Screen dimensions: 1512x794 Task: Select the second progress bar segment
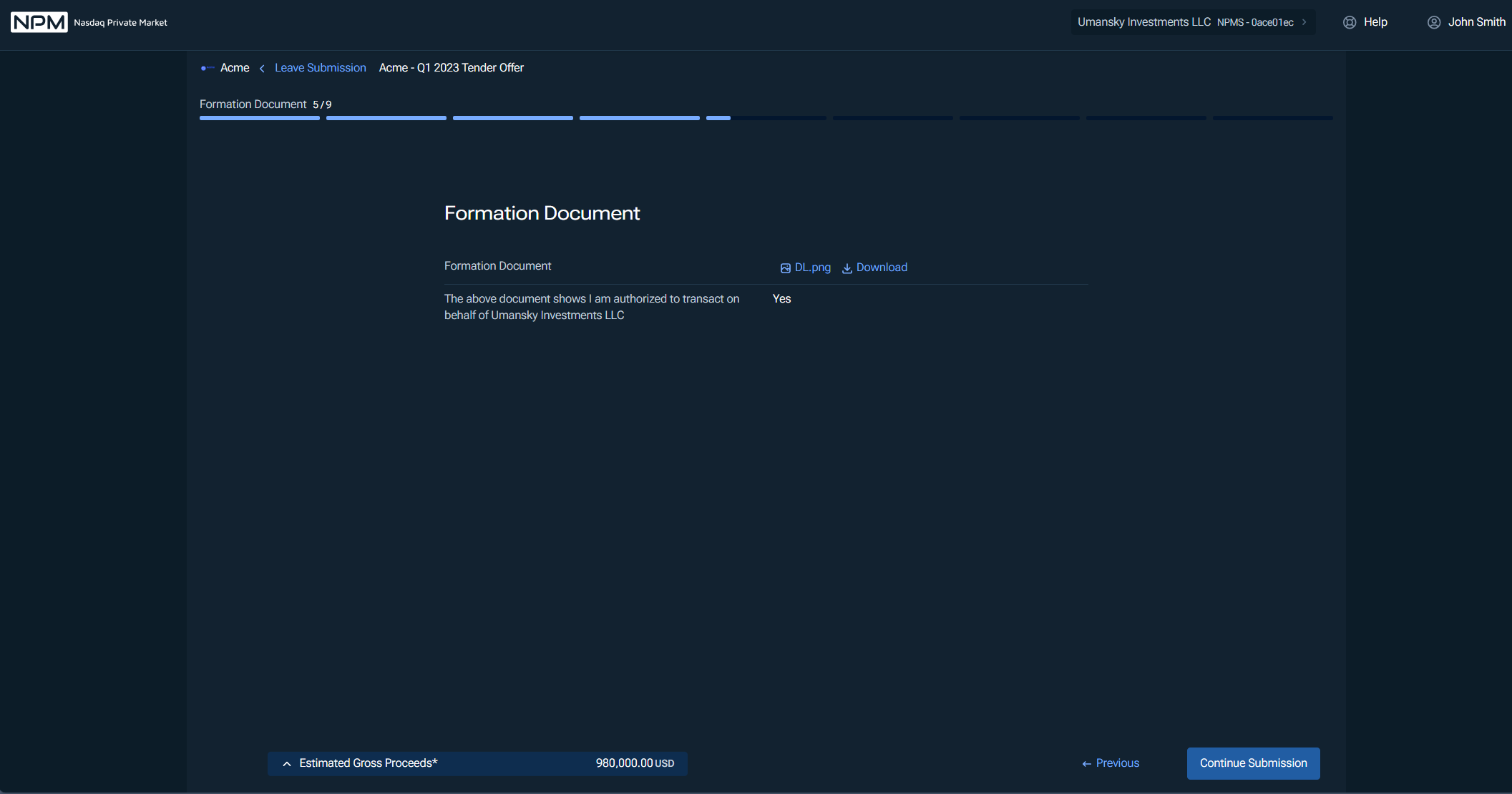386,118
